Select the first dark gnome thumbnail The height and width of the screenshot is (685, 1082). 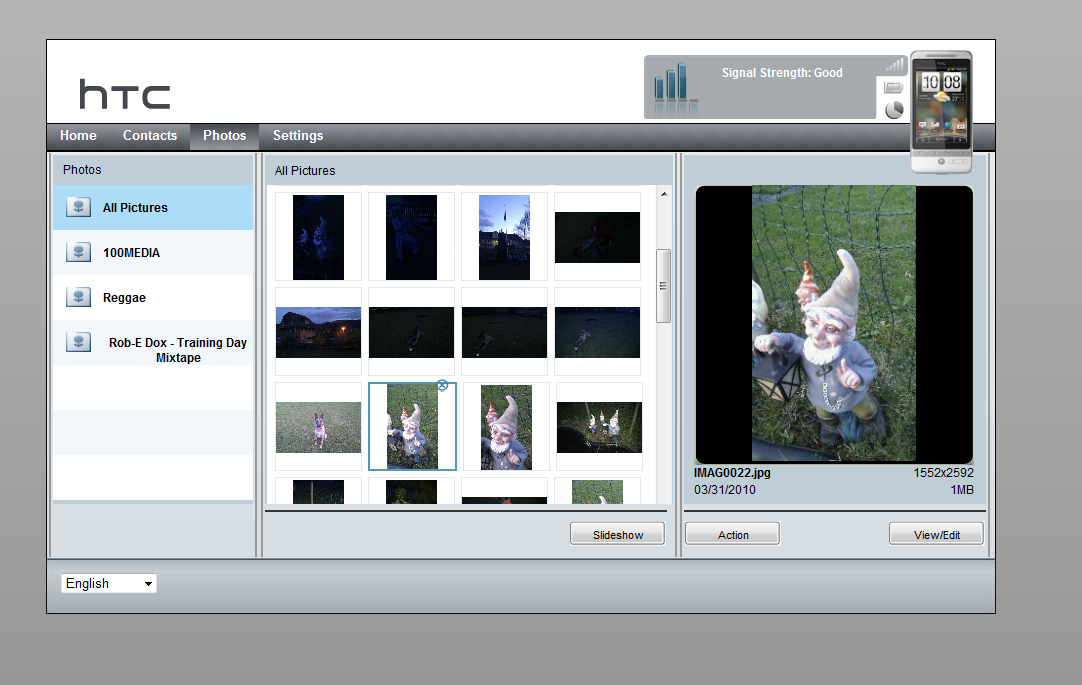point(318,237)
